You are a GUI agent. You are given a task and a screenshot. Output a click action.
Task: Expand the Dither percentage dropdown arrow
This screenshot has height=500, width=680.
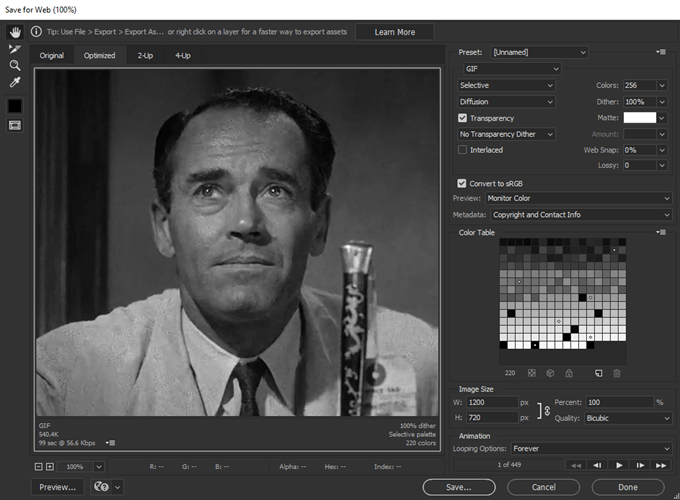(x=662, y=102)
